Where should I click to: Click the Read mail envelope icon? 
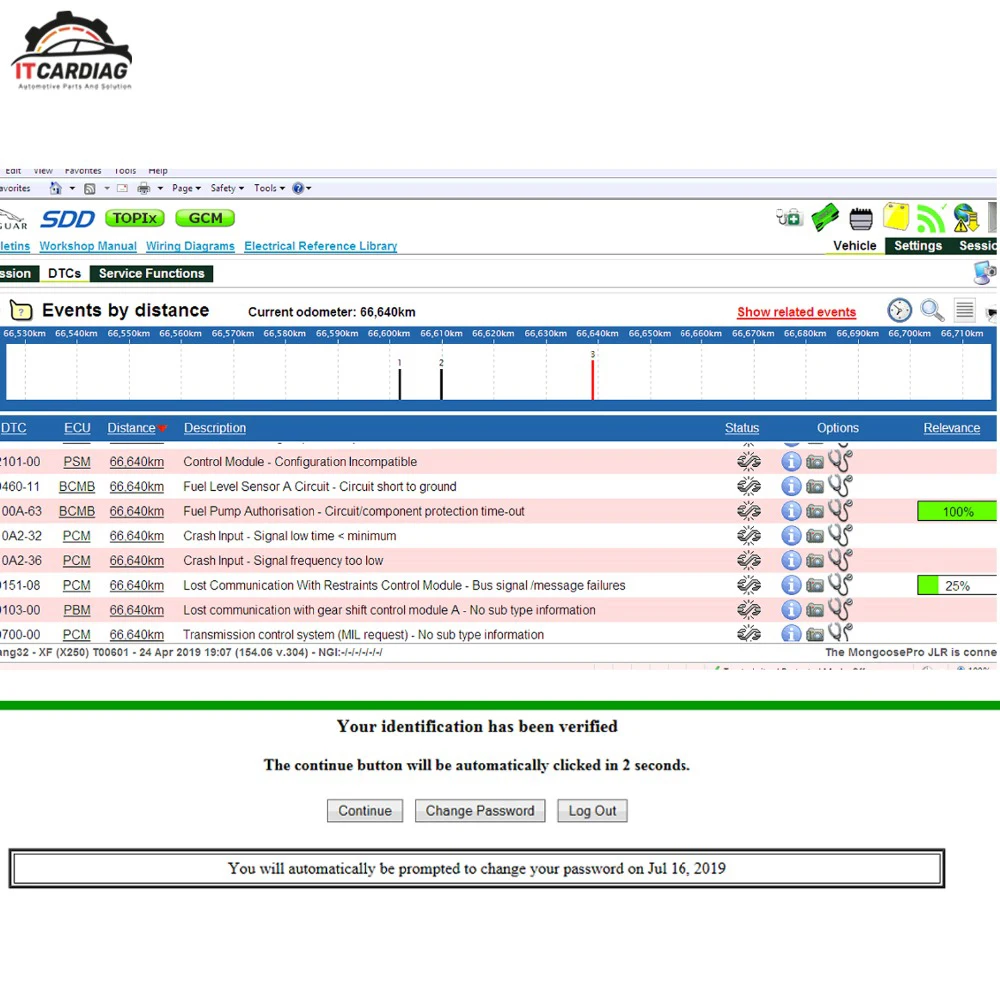[x=122, y=188]
